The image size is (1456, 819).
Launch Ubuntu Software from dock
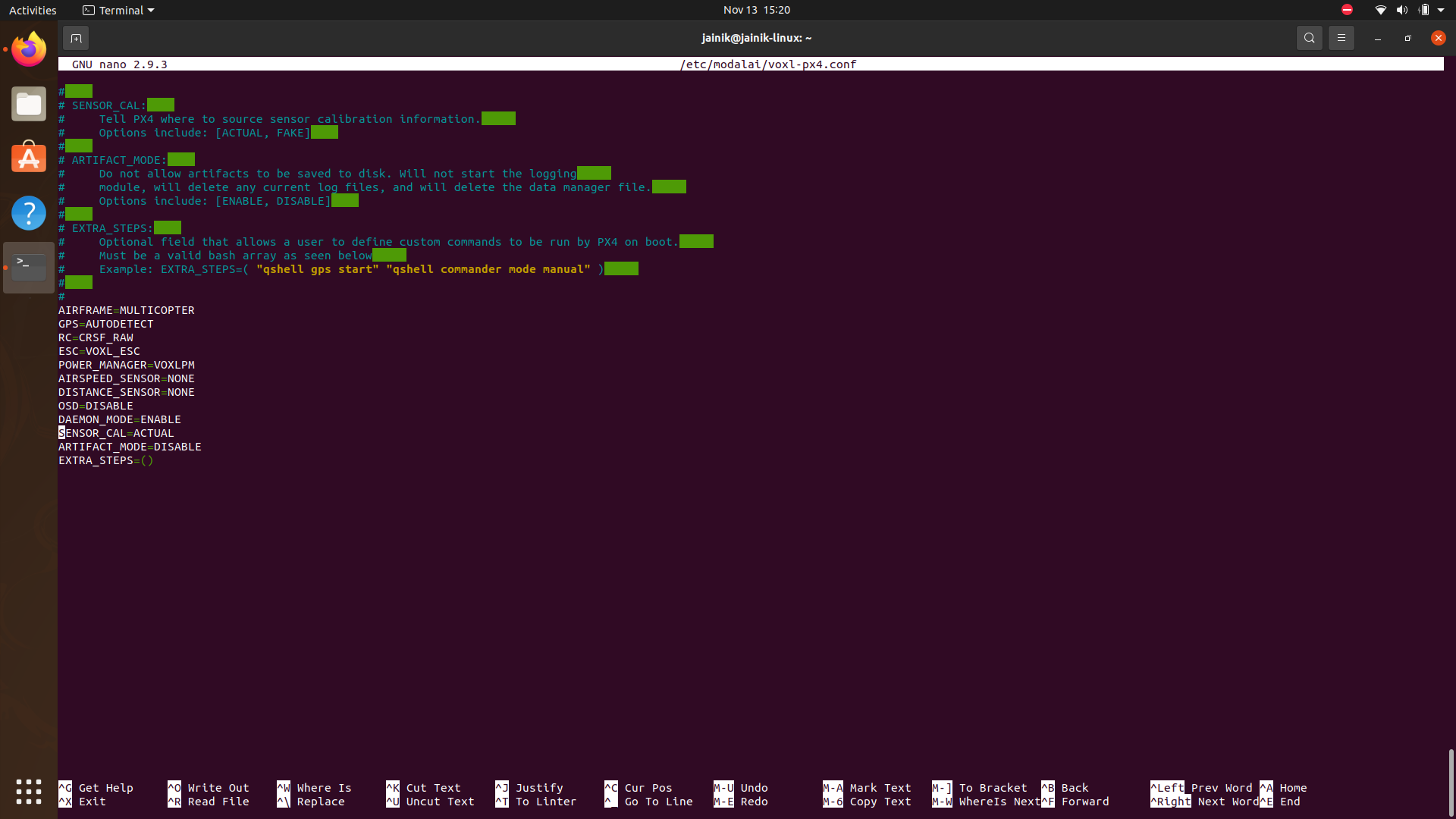tap(29, 158)
